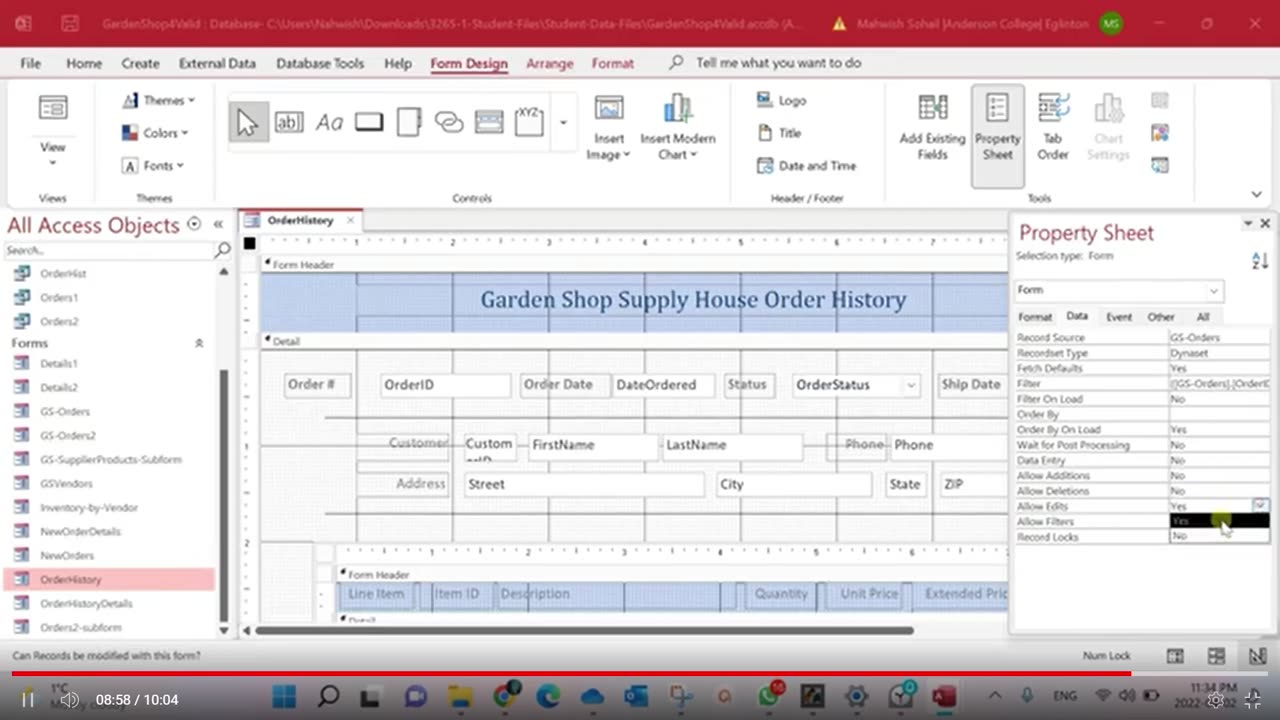Switch to Property Sheet Event tab
Screen dimensions: 1280x720
click(1119, 317)
